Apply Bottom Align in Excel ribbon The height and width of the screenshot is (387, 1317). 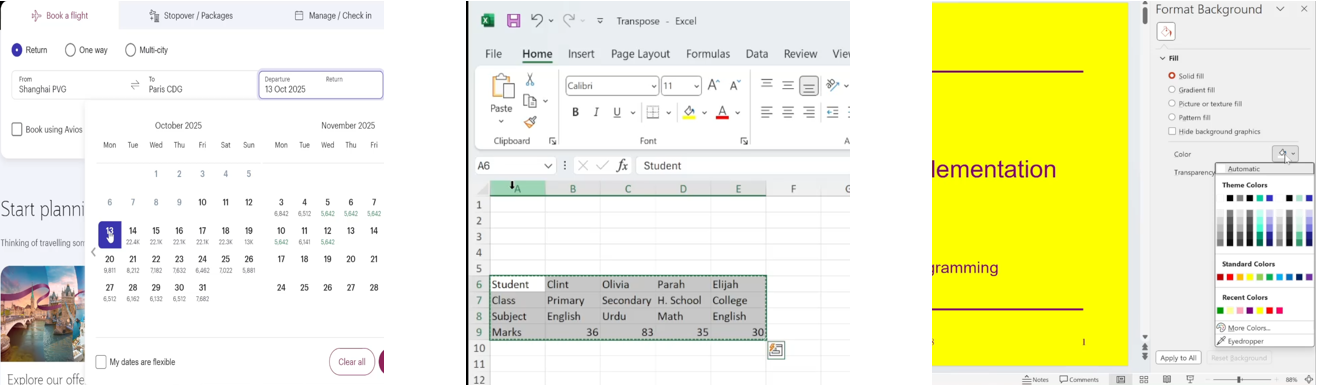point(809,85)
